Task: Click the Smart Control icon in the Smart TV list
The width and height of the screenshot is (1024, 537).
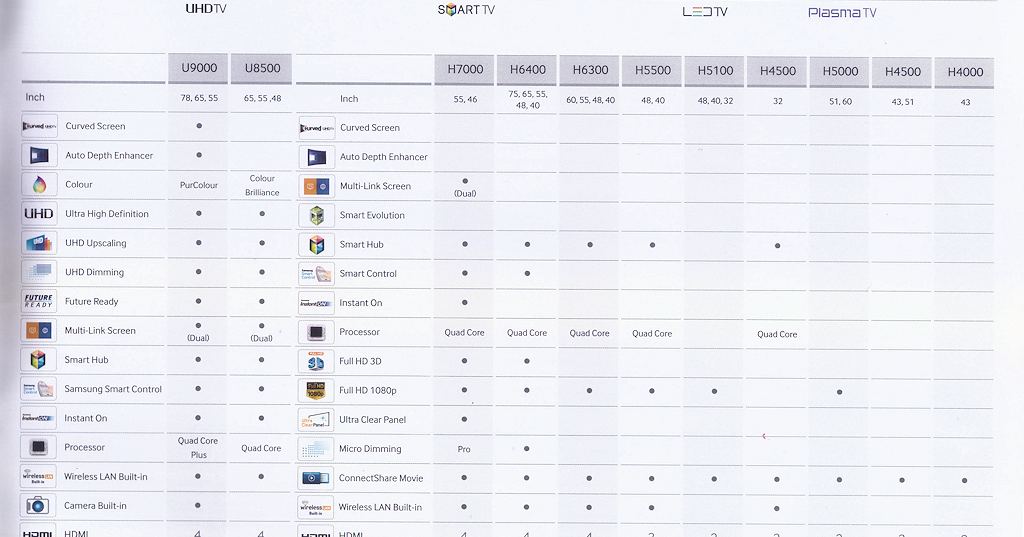Action: pyautogui.click(x=317, y=274)
